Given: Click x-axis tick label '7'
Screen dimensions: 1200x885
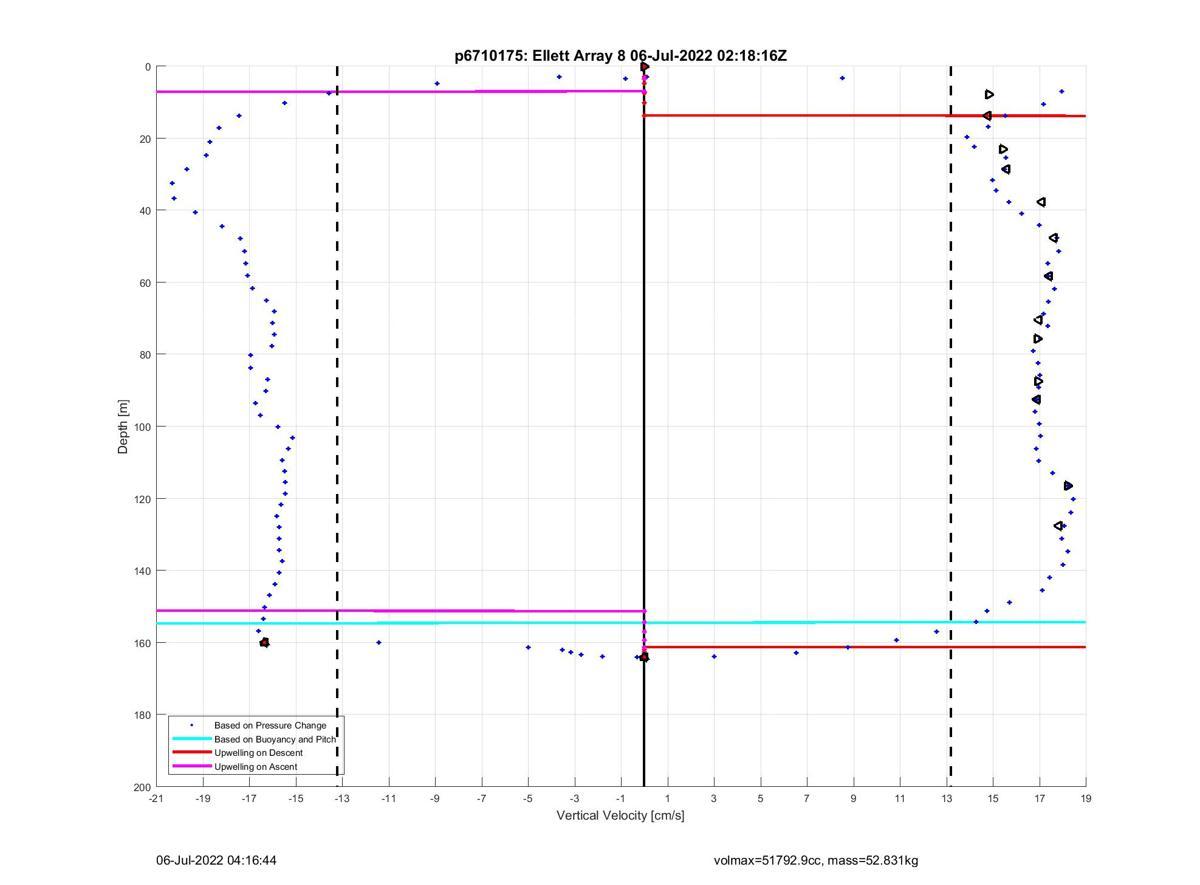Looking at the screenshot, I should 807,798.
